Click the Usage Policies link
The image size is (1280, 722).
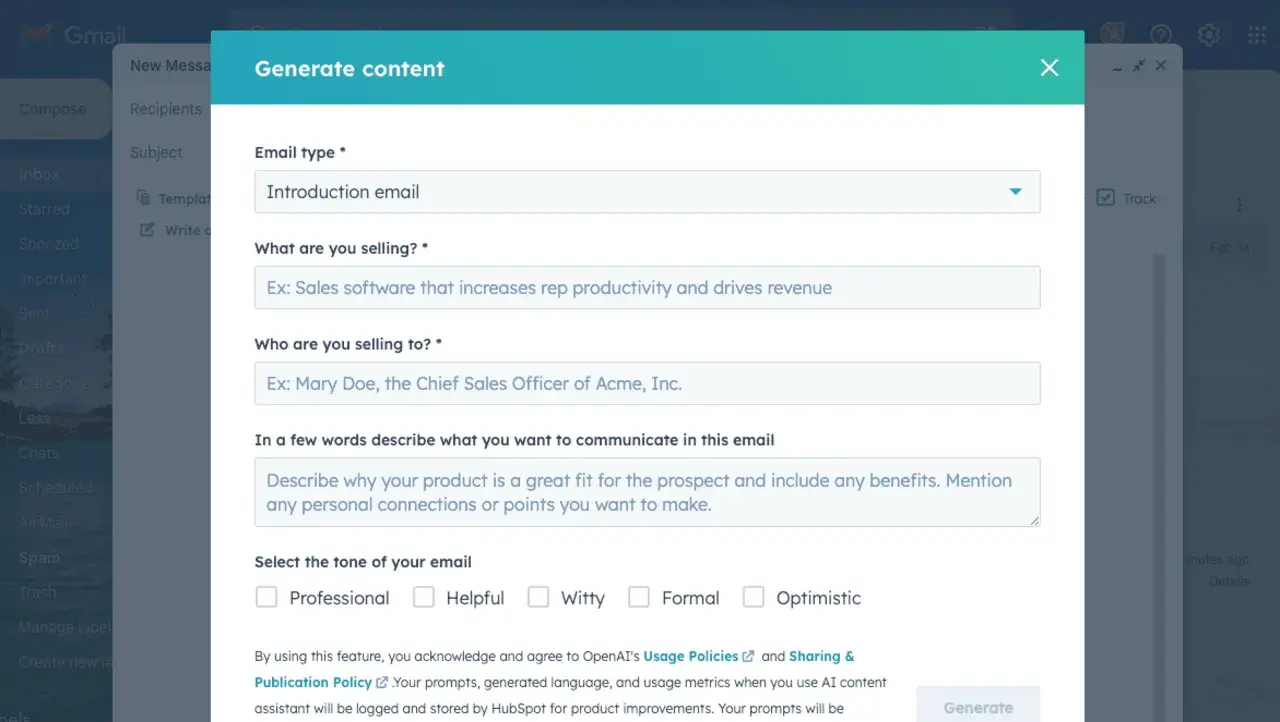tap(691, 656)
